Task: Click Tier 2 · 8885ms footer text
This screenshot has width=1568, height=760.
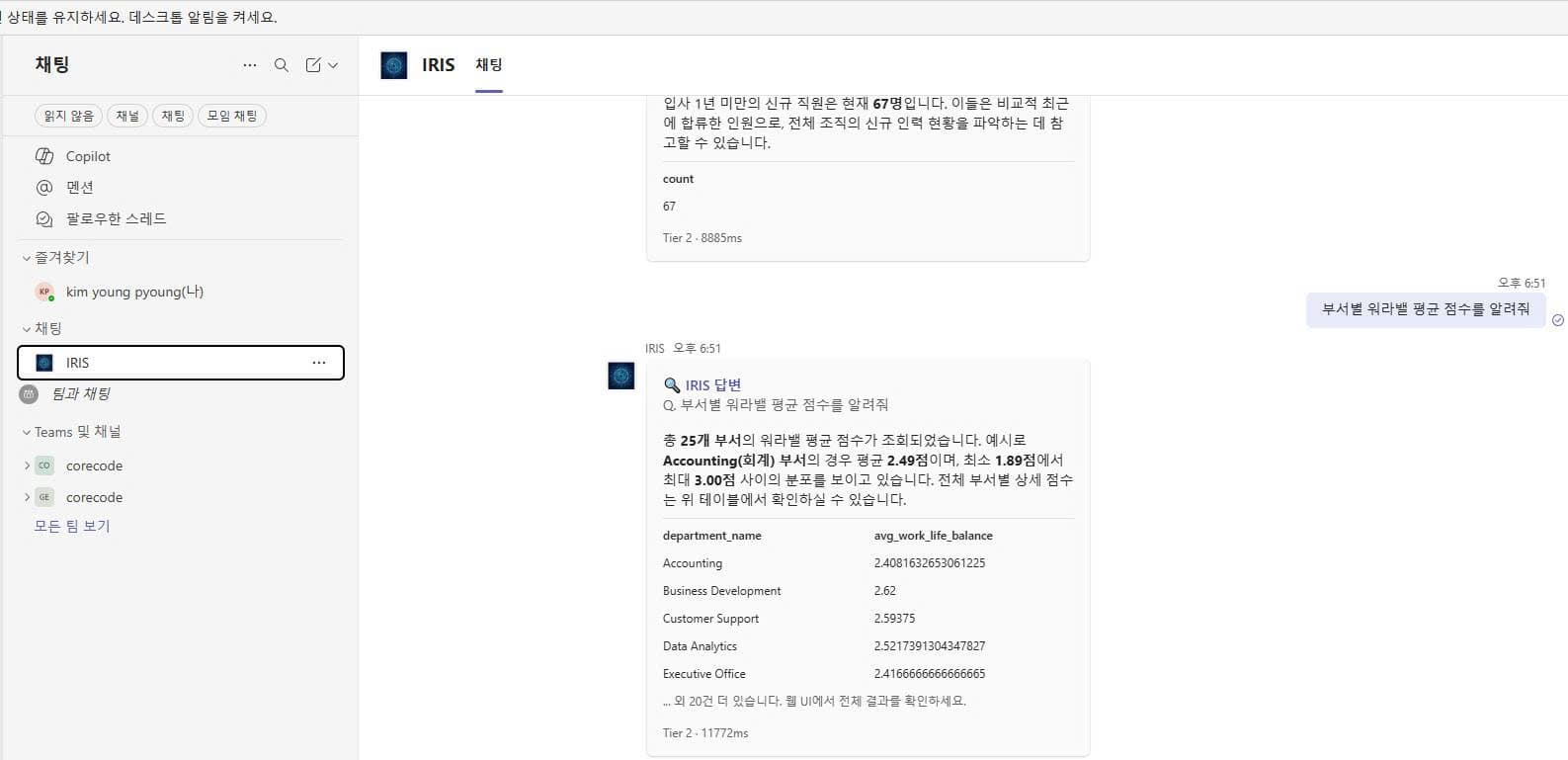Action: coord(702,238)
